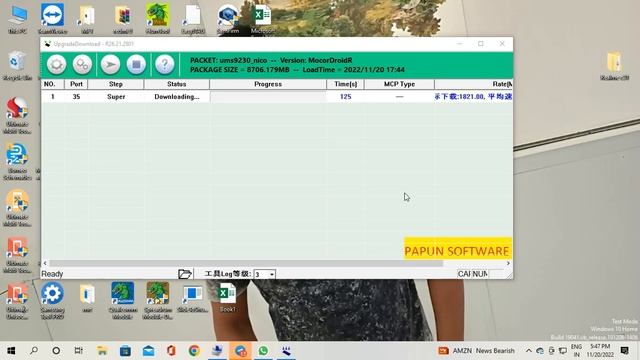Open the blue gear Samsung Tool PRO shortcut
This screenshot has height=360, width=640.
click(52, 300)
